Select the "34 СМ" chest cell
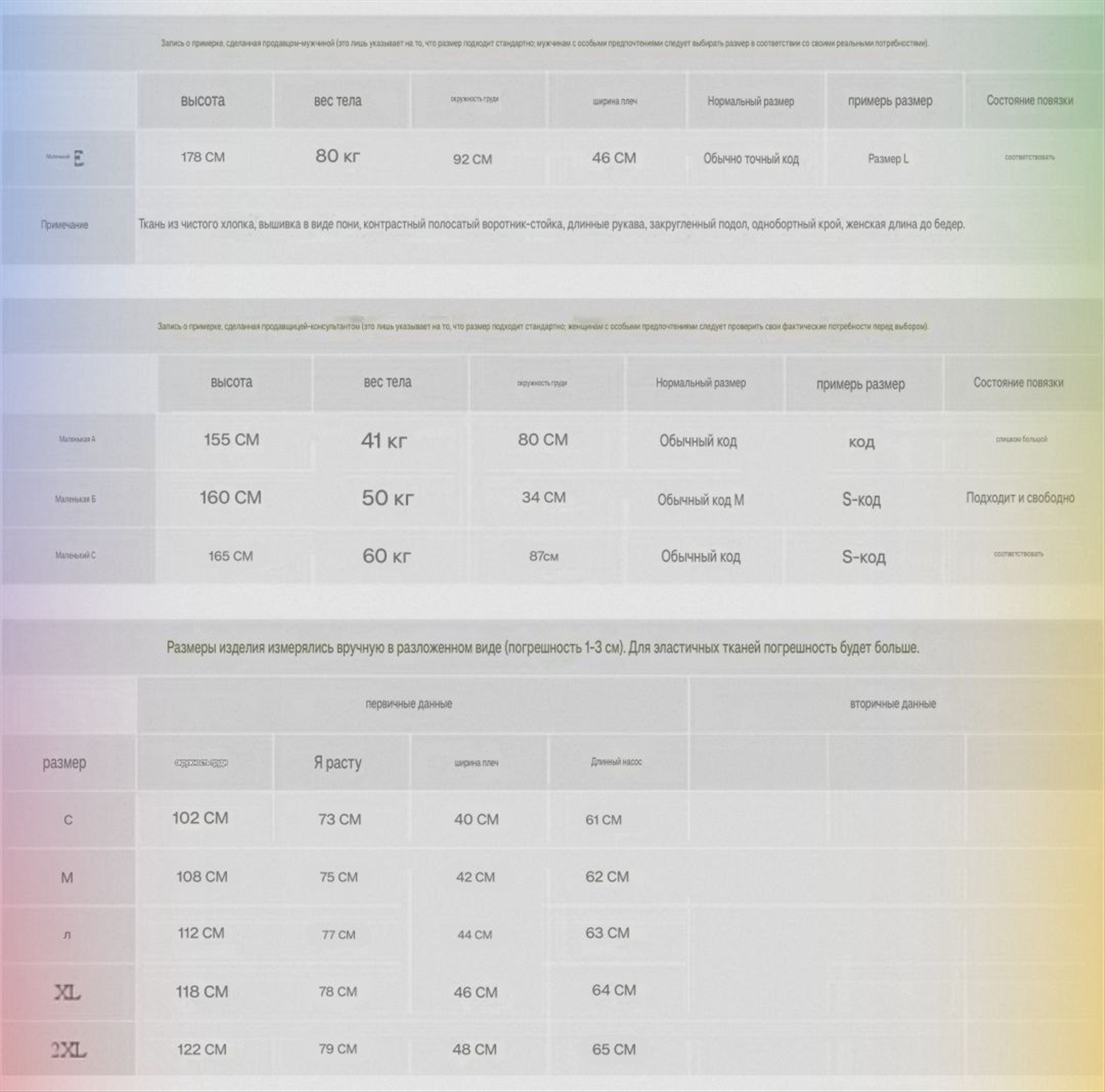This screenshot has width=1105, height=1092. tap(544, 498)
